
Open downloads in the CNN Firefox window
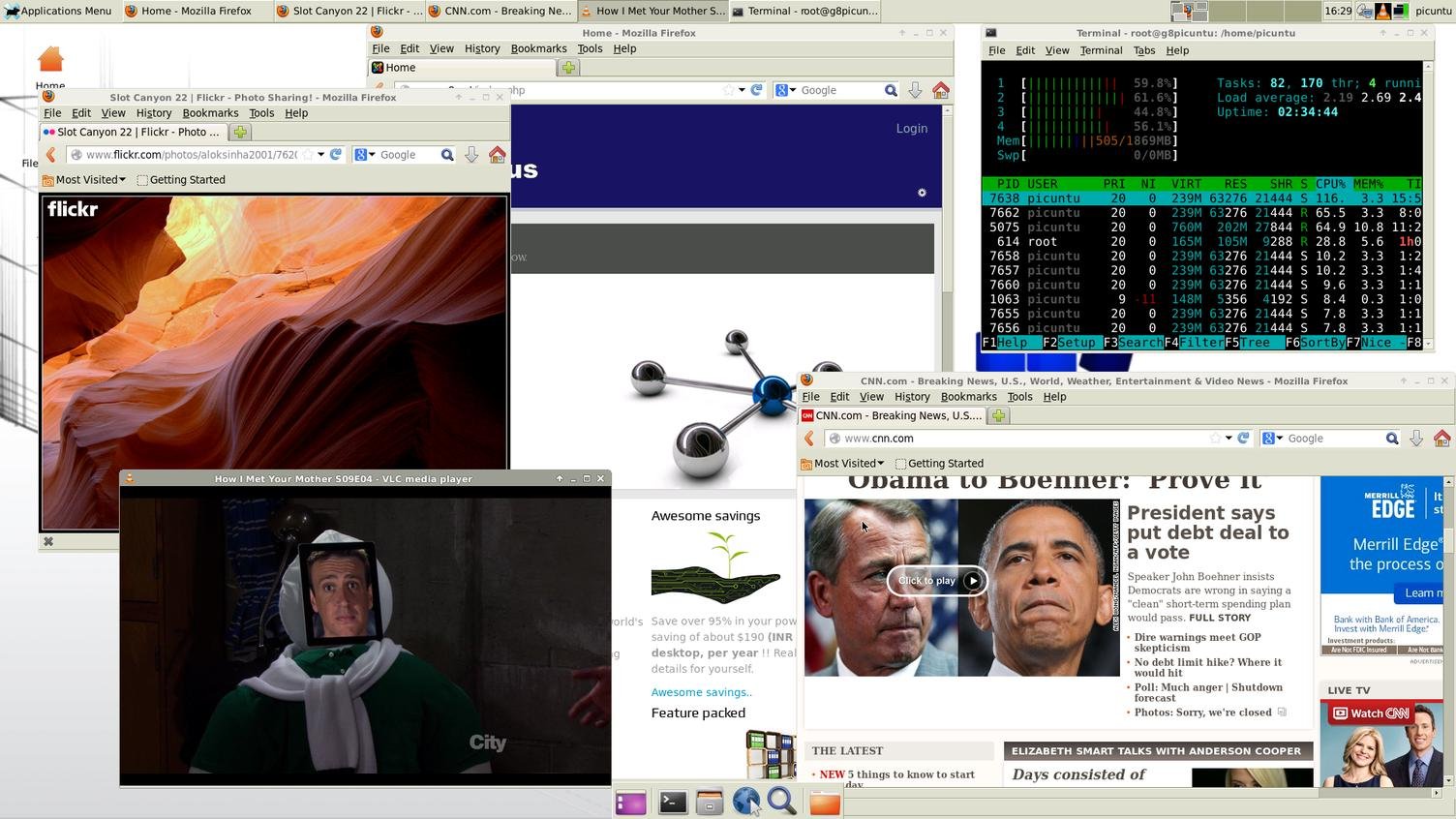[x=1416, y=439]
